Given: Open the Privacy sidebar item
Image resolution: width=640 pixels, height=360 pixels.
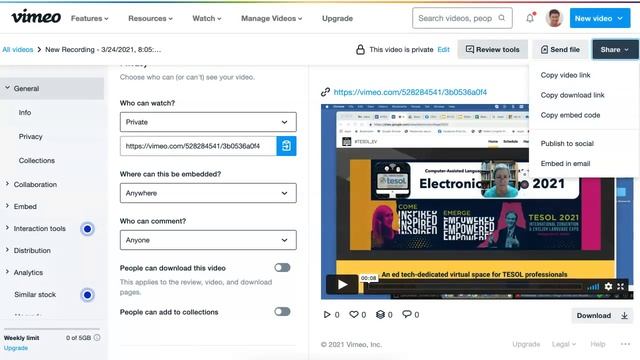Looking at the screenshot, I should (x=30, y=137).
